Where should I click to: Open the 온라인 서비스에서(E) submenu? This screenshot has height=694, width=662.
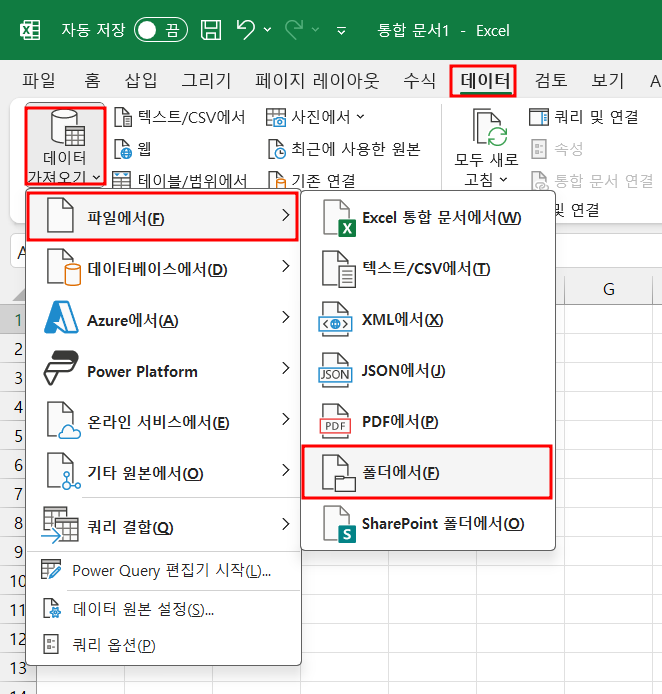(x=163, y=420)
